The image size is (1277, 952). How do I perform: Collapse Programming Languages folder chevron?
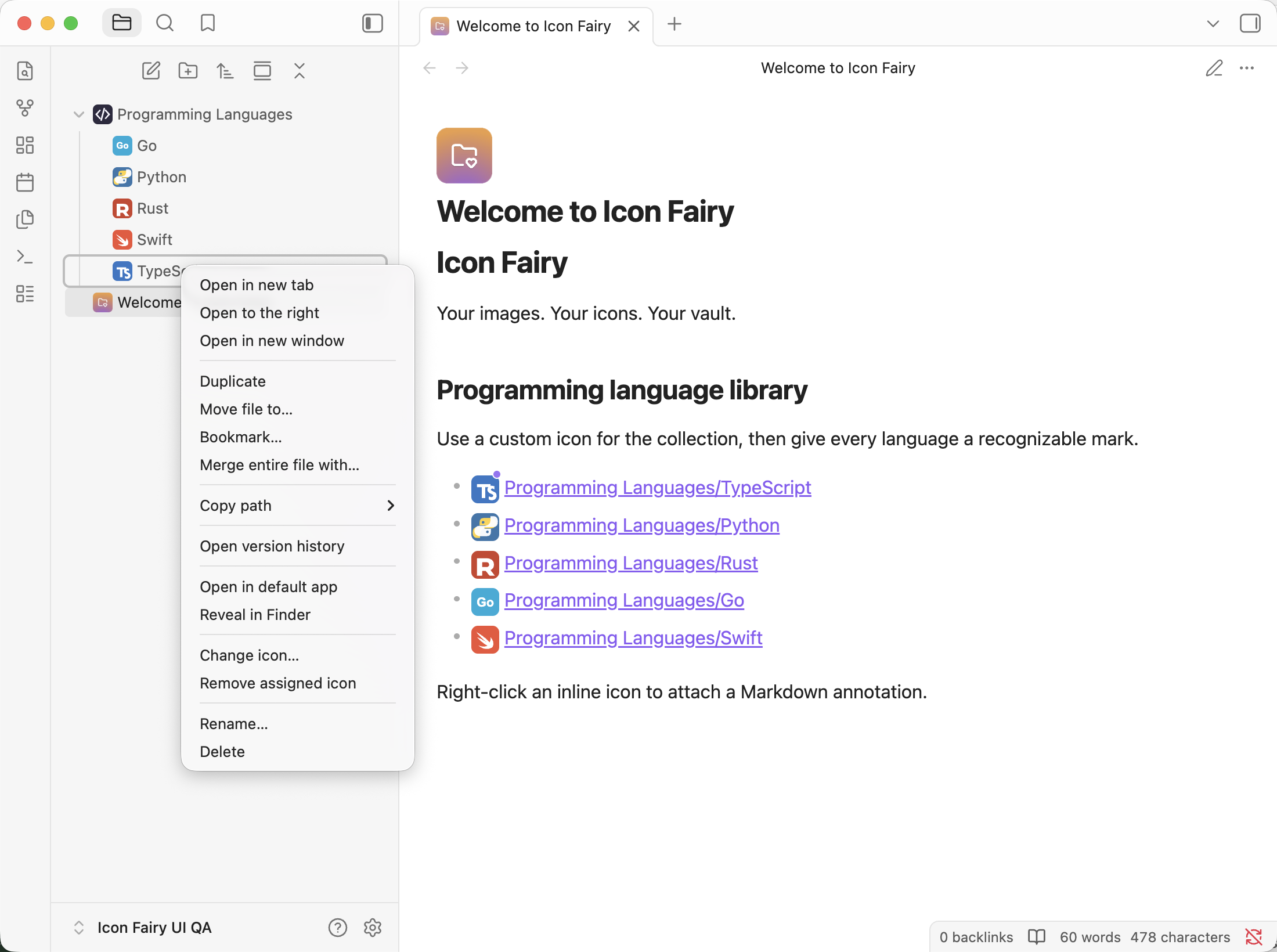(79, 114)
